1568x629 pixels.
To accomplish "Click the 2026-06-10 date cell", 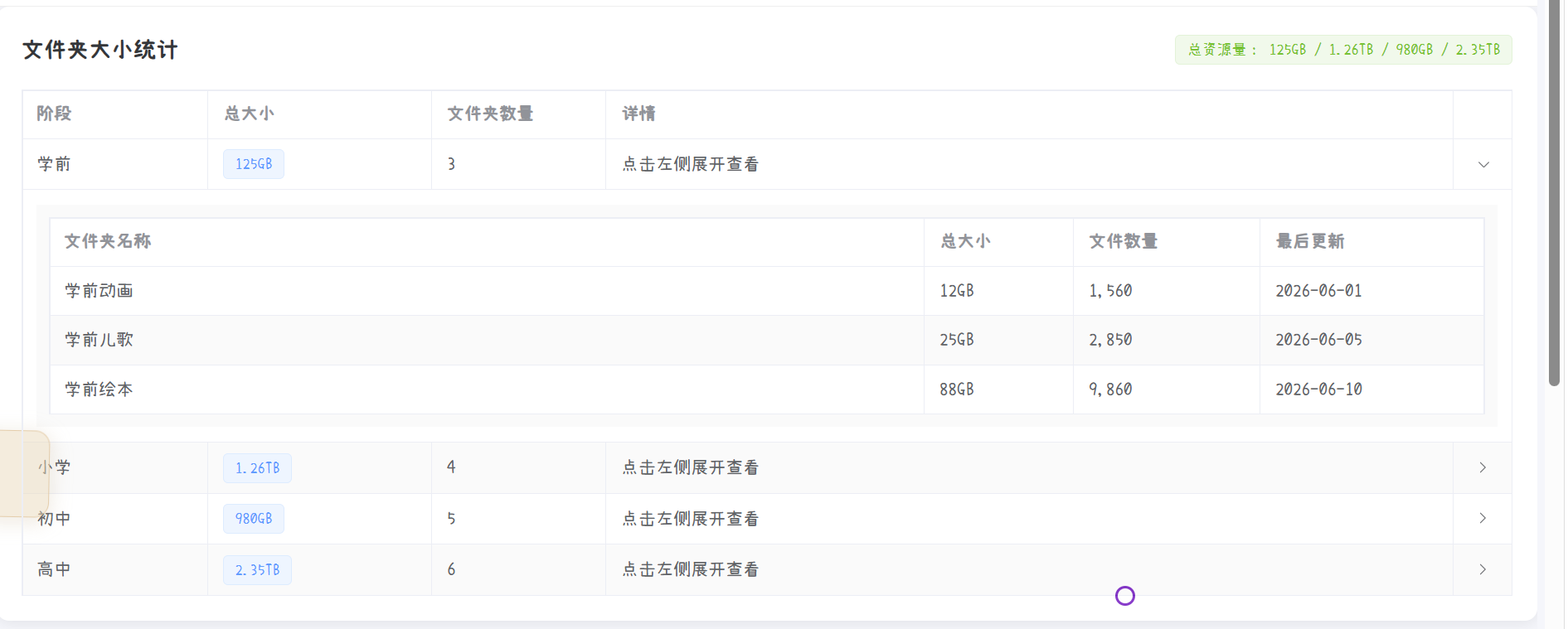I will click(x=1318, y=389).
